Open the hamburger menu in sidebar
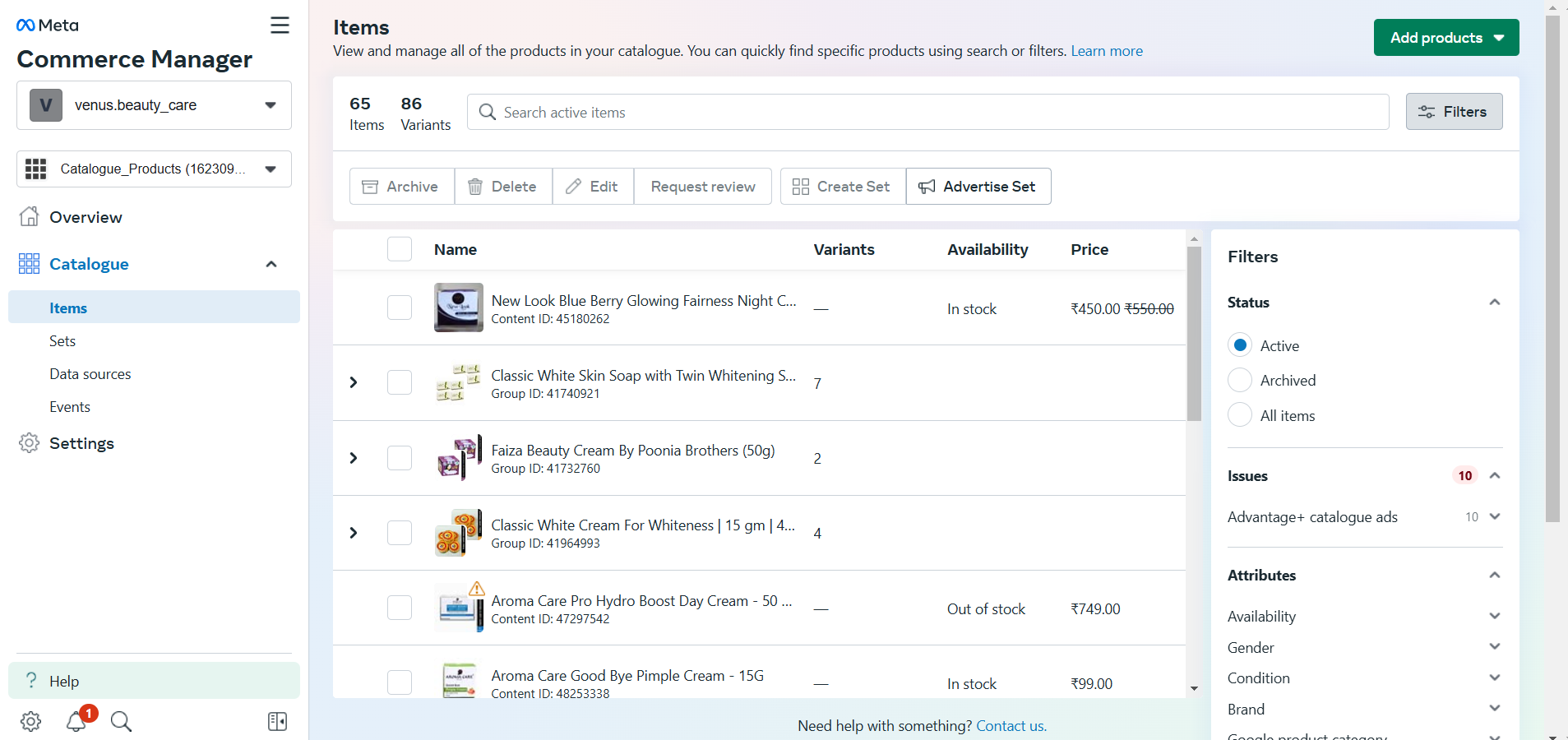Viewport: 1568px width, 740px height. point(280,25)
